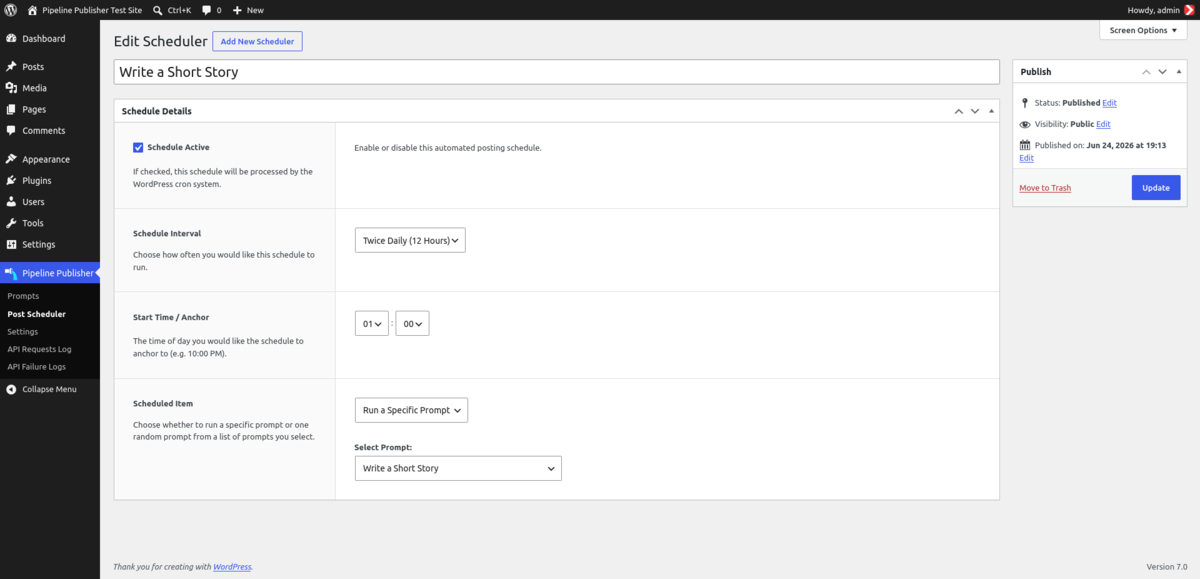Click the Edit Scheduler page heading
The width and height of the screenshot is (1200, 579).
pos(161,41)
